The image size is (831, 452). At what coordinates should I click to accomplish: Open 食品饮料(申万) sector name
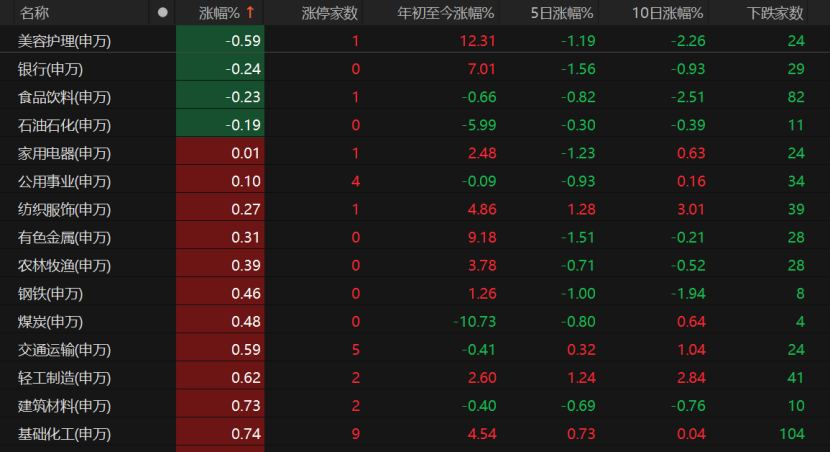click(x=64, y=97)
